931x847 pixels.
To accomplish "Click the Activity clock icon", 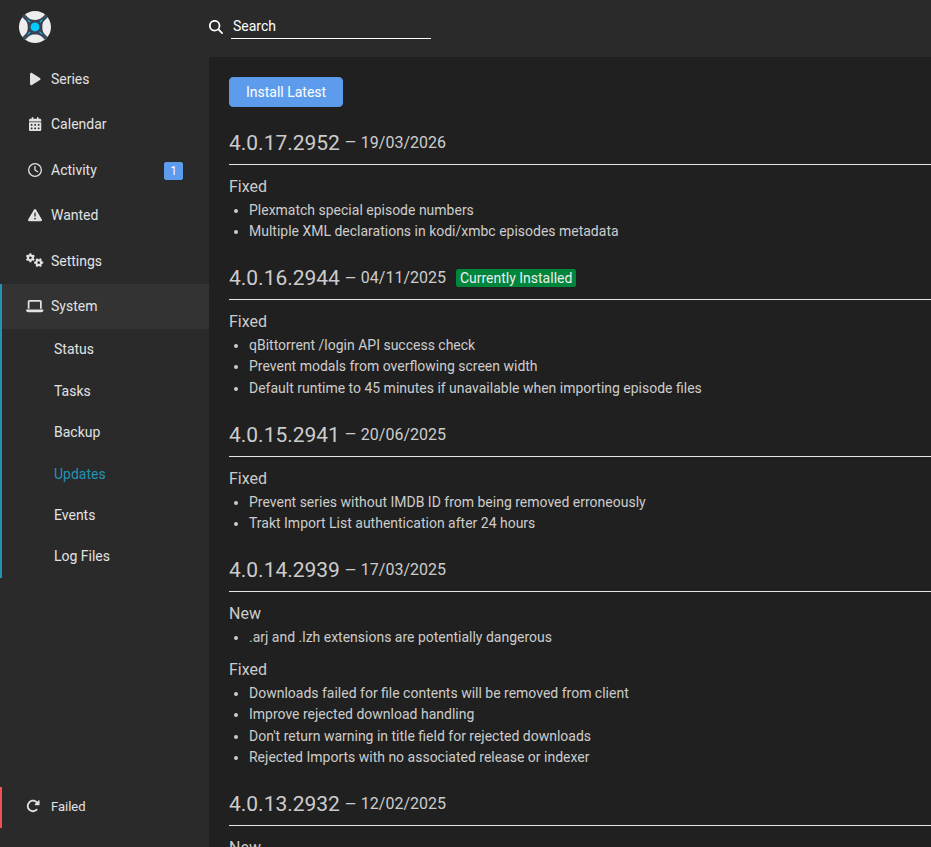I will [35, 170].
